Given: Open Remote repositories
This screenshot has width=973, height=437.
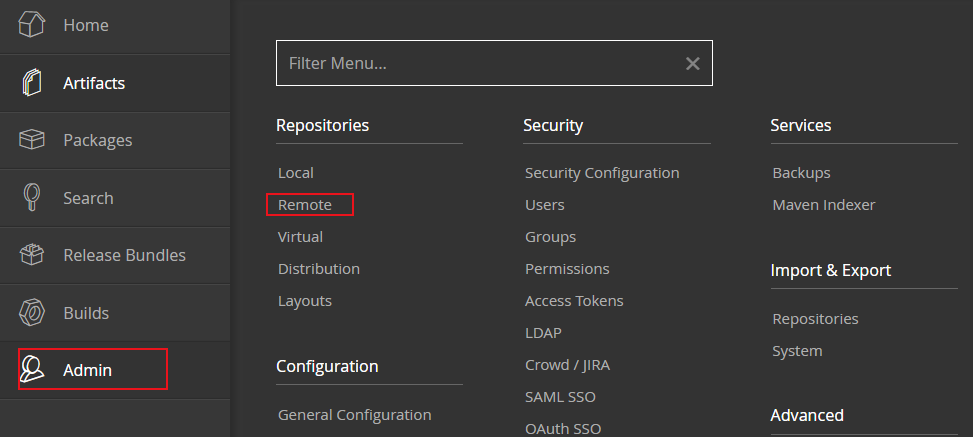Looking at the screenshot, I should point(305,205).
